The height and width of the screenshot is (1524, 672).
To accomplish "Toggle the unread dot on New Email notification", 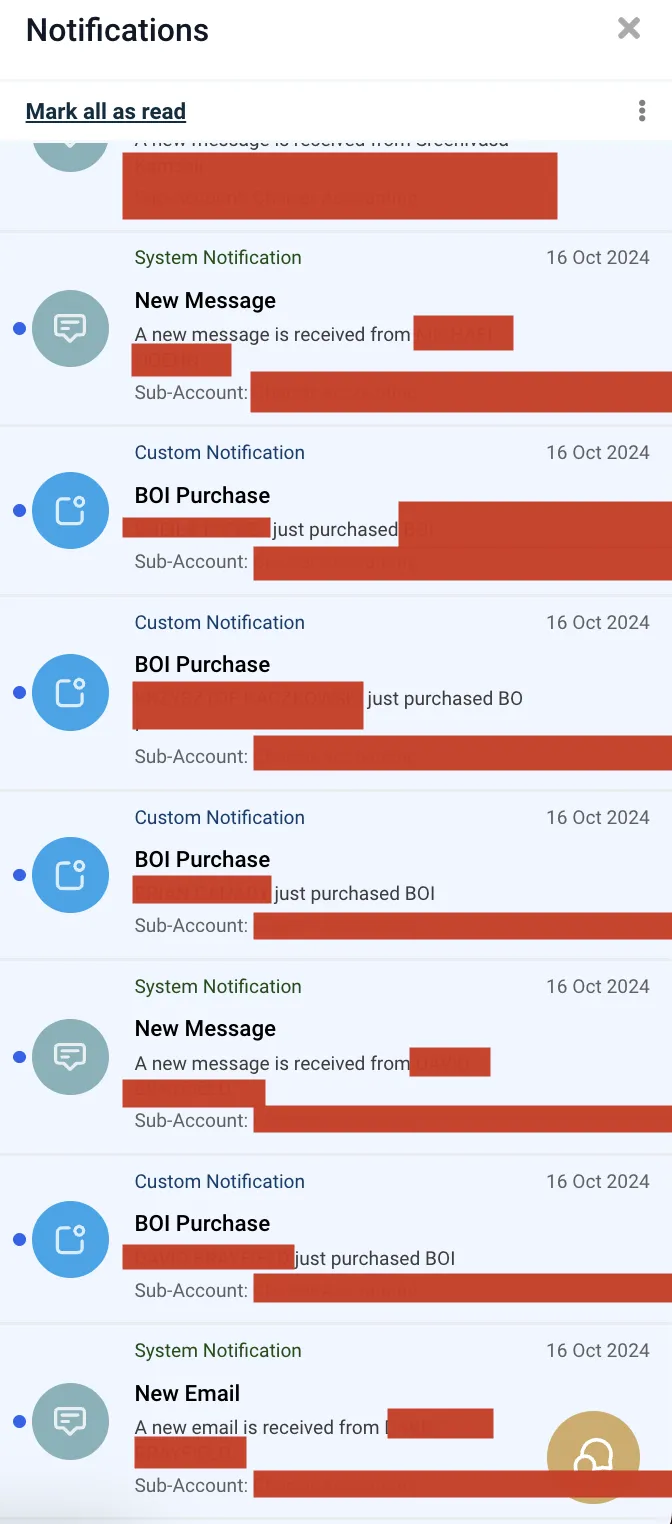I will pyautogui.click(x=19, y=1421).
